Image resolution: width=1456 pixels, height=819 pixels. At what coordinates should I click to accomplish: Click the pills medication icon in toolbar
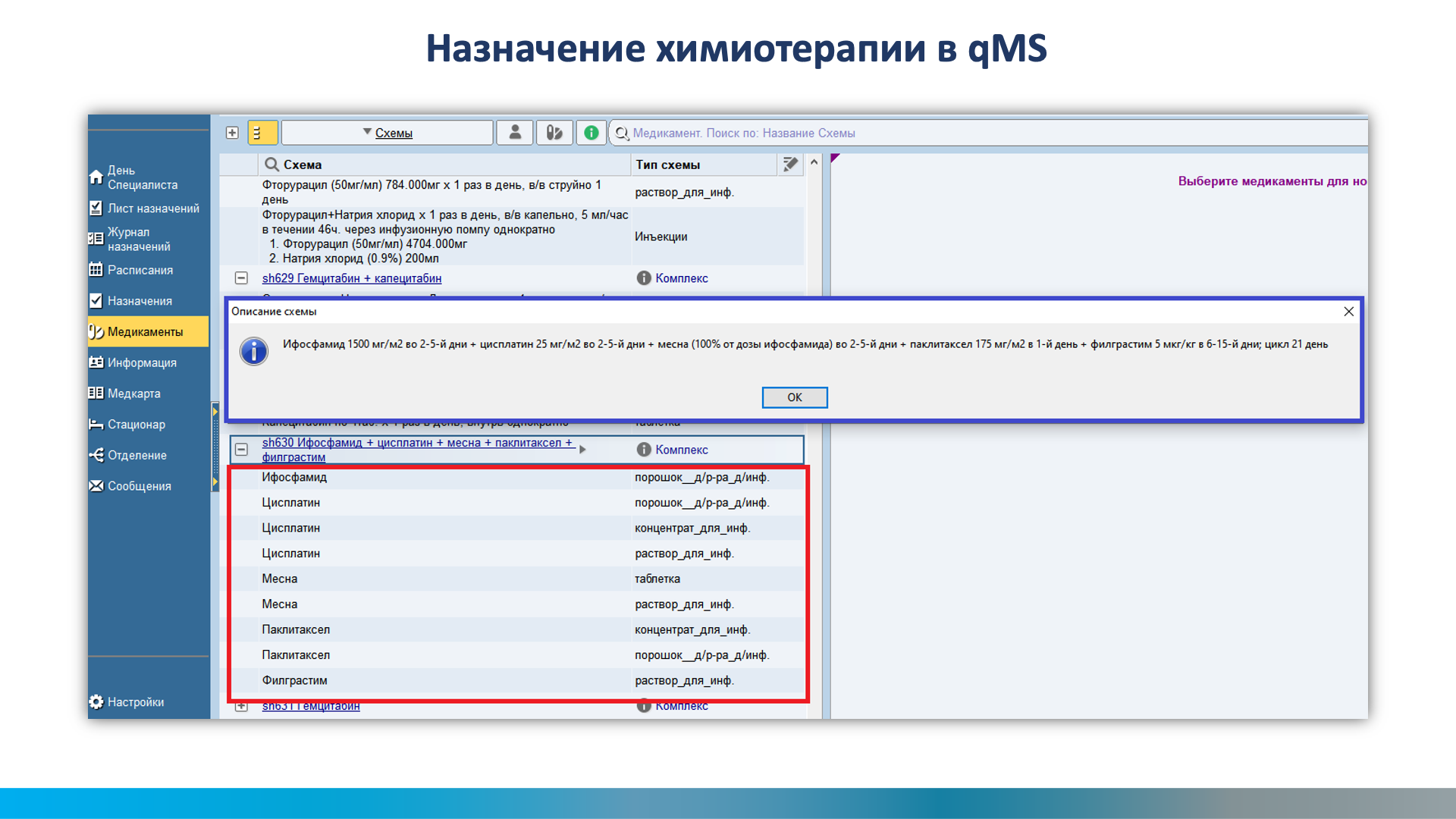(x=554, y=133)
